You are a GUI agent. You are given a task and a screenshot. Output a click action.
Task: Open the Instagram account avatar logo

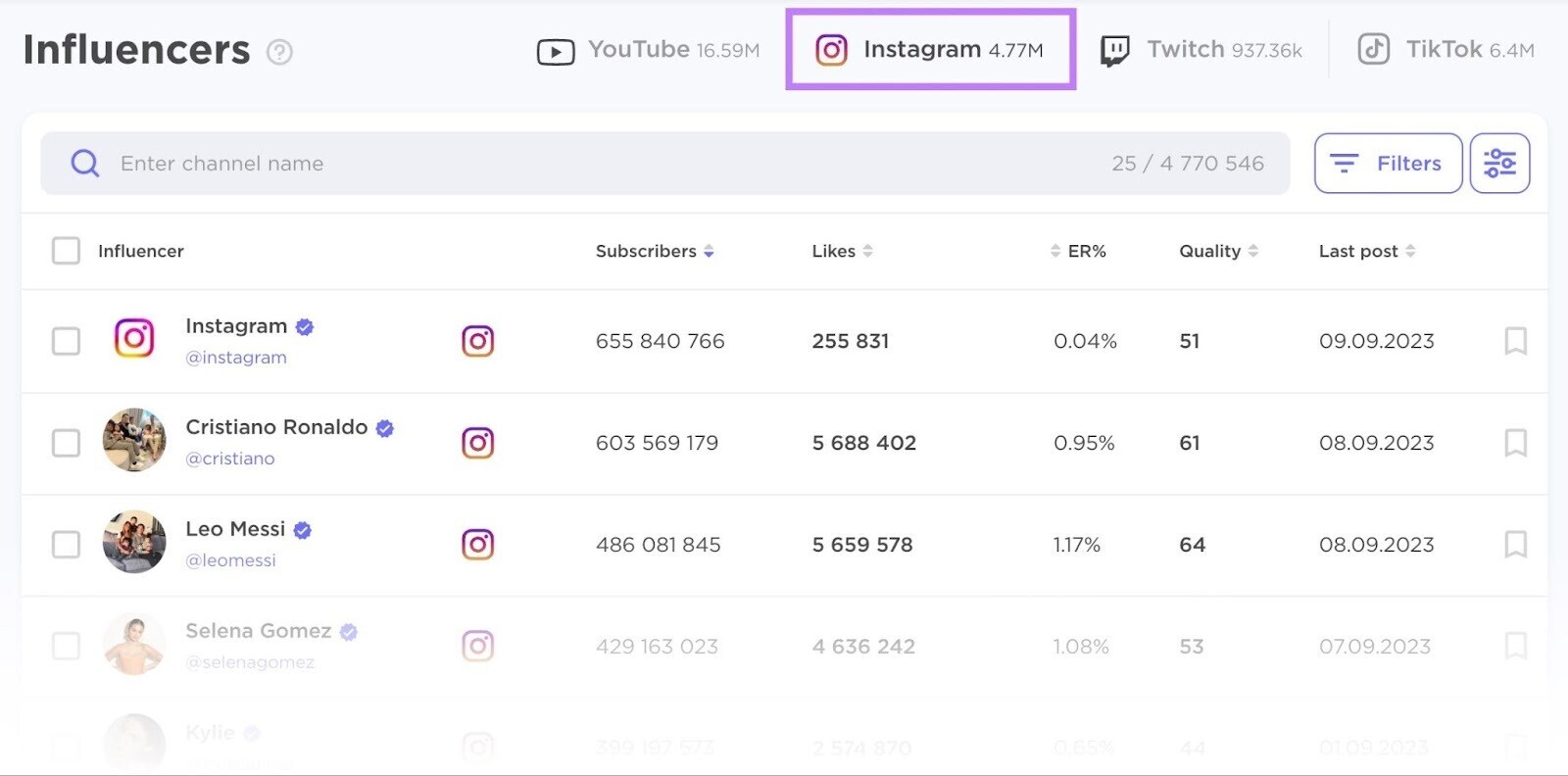134,339
